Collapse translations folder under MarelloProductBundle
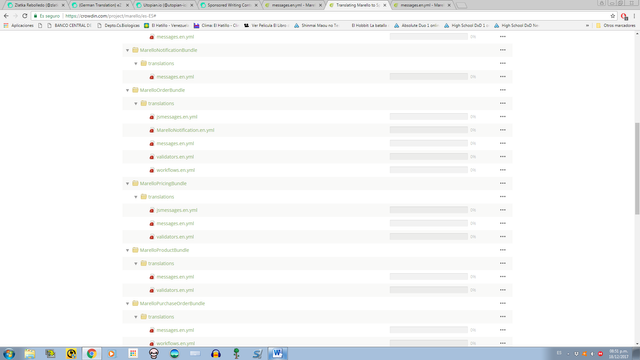Image resolution: width=640 pixels, height=360 pixels. pyautogui.click(x=136, y=264)
